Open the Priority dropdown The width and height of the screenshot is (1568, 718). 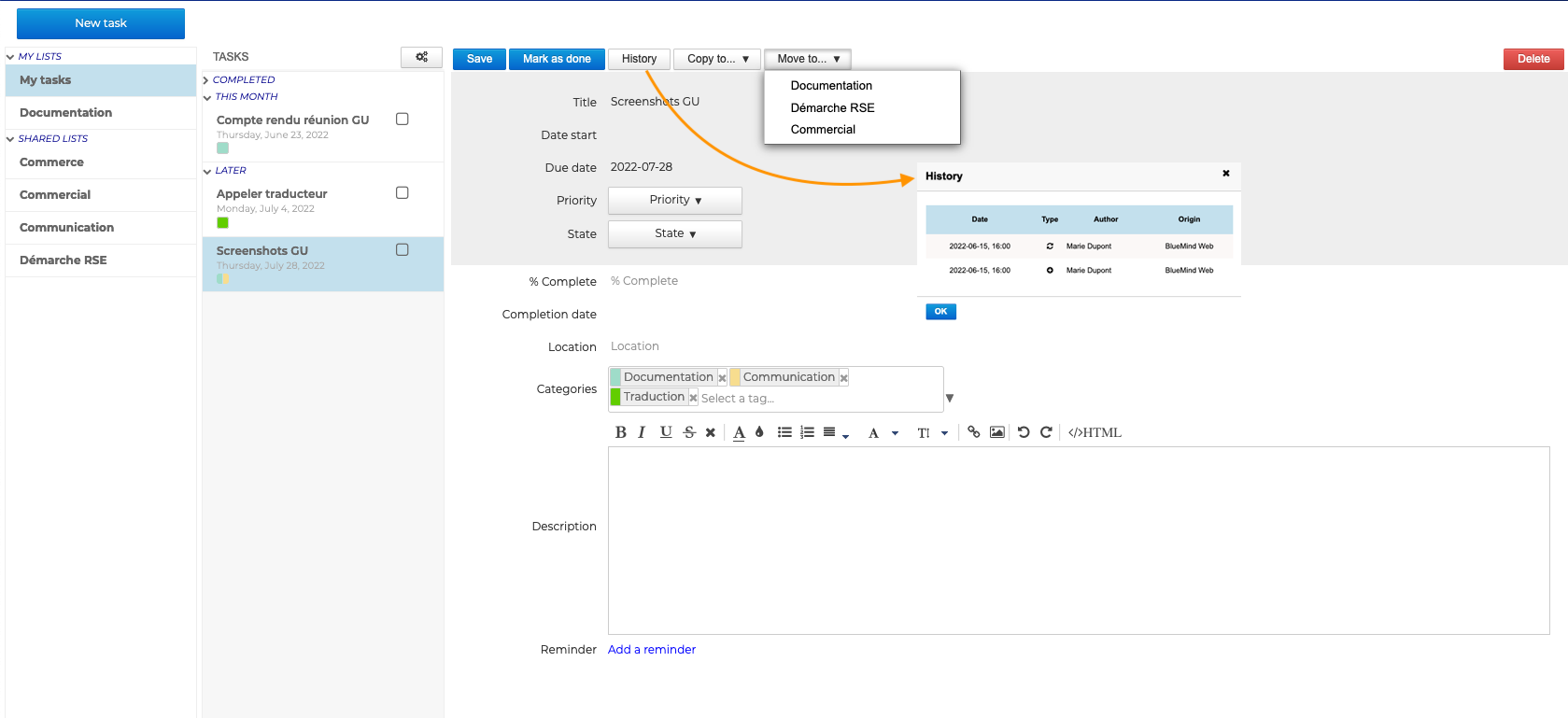pyautogui.click(x=674, y=201)
